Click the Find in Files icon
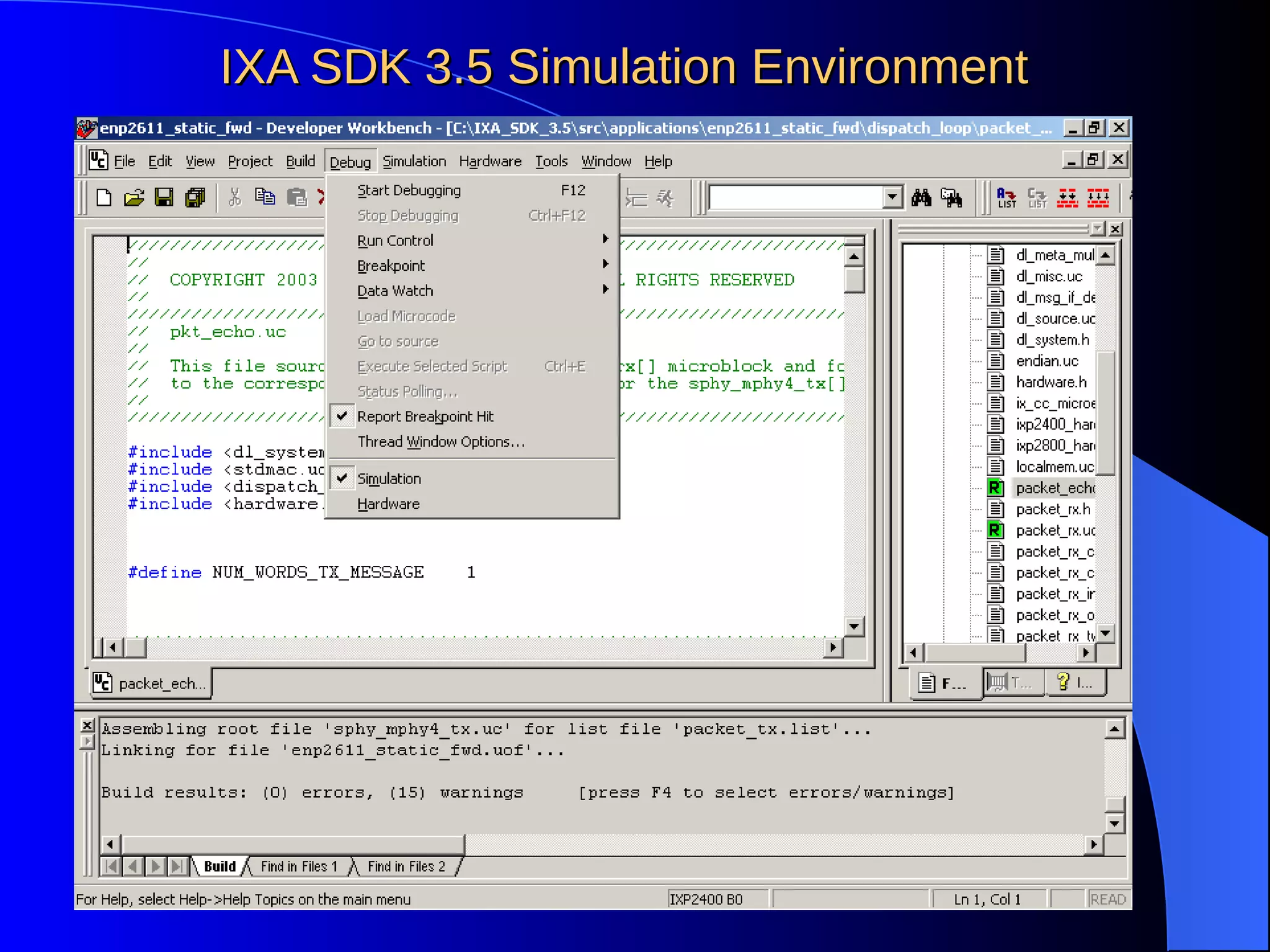The height and width of the screenshot is (952, 1270). click(x=951, y=198)
